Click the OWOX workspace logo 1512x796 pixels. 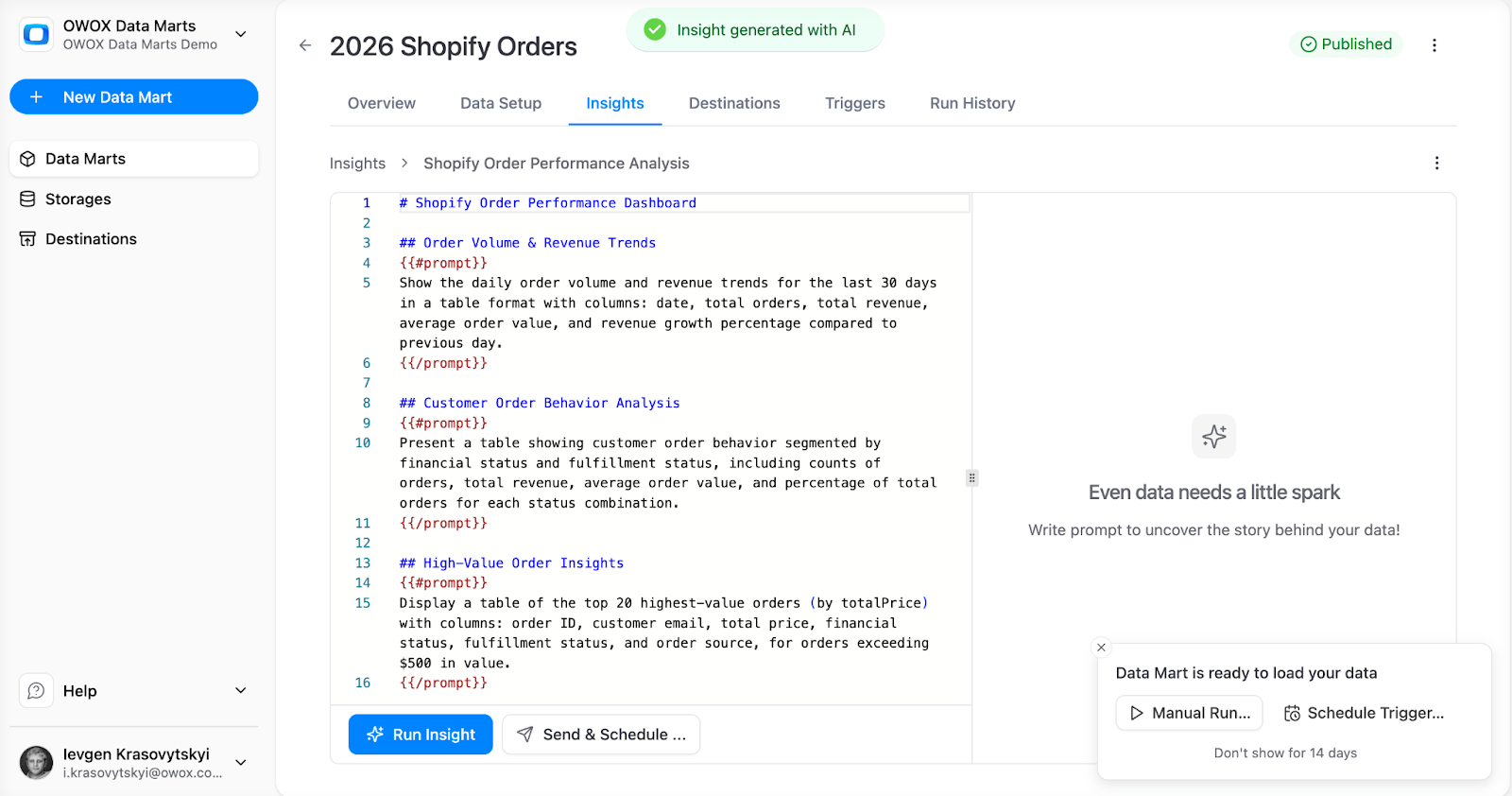pyautogui.click(x=35, y=34)
